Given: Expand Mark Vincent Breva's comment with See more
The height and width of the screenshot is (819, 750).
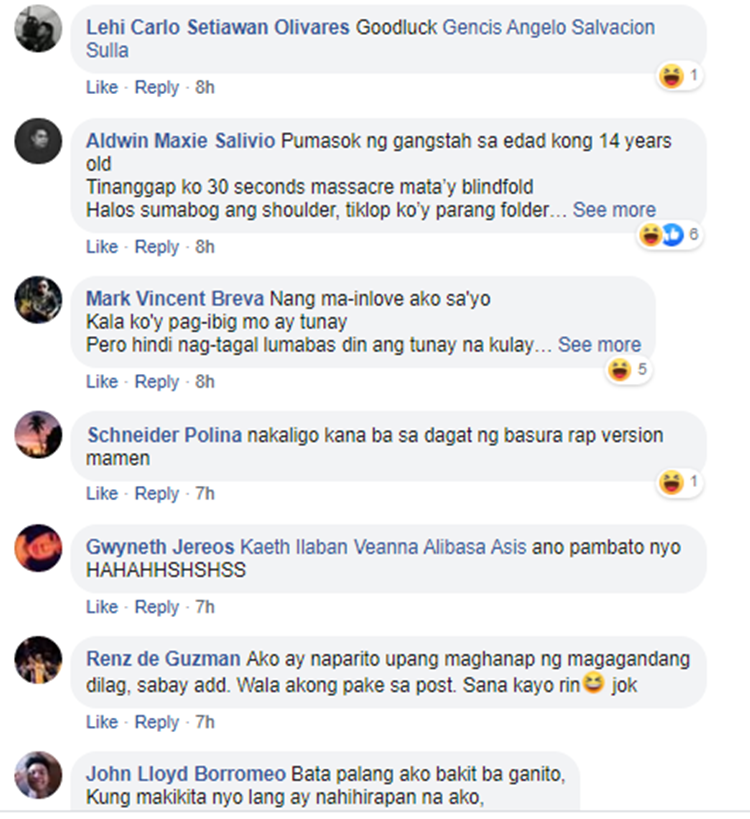Looking at the screenshot, I should (599, 345).
